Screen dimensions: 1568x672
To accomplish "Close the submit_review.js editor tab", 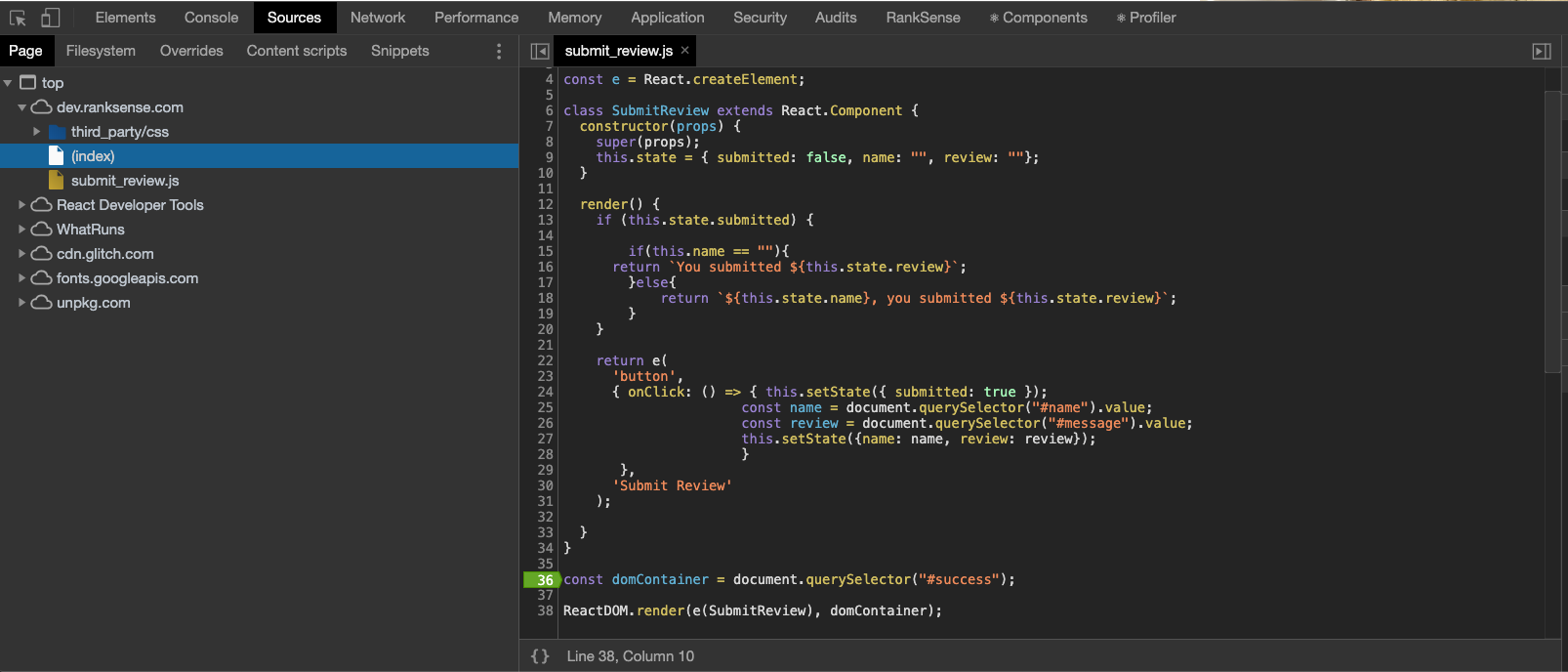I will tap(685, 51).
